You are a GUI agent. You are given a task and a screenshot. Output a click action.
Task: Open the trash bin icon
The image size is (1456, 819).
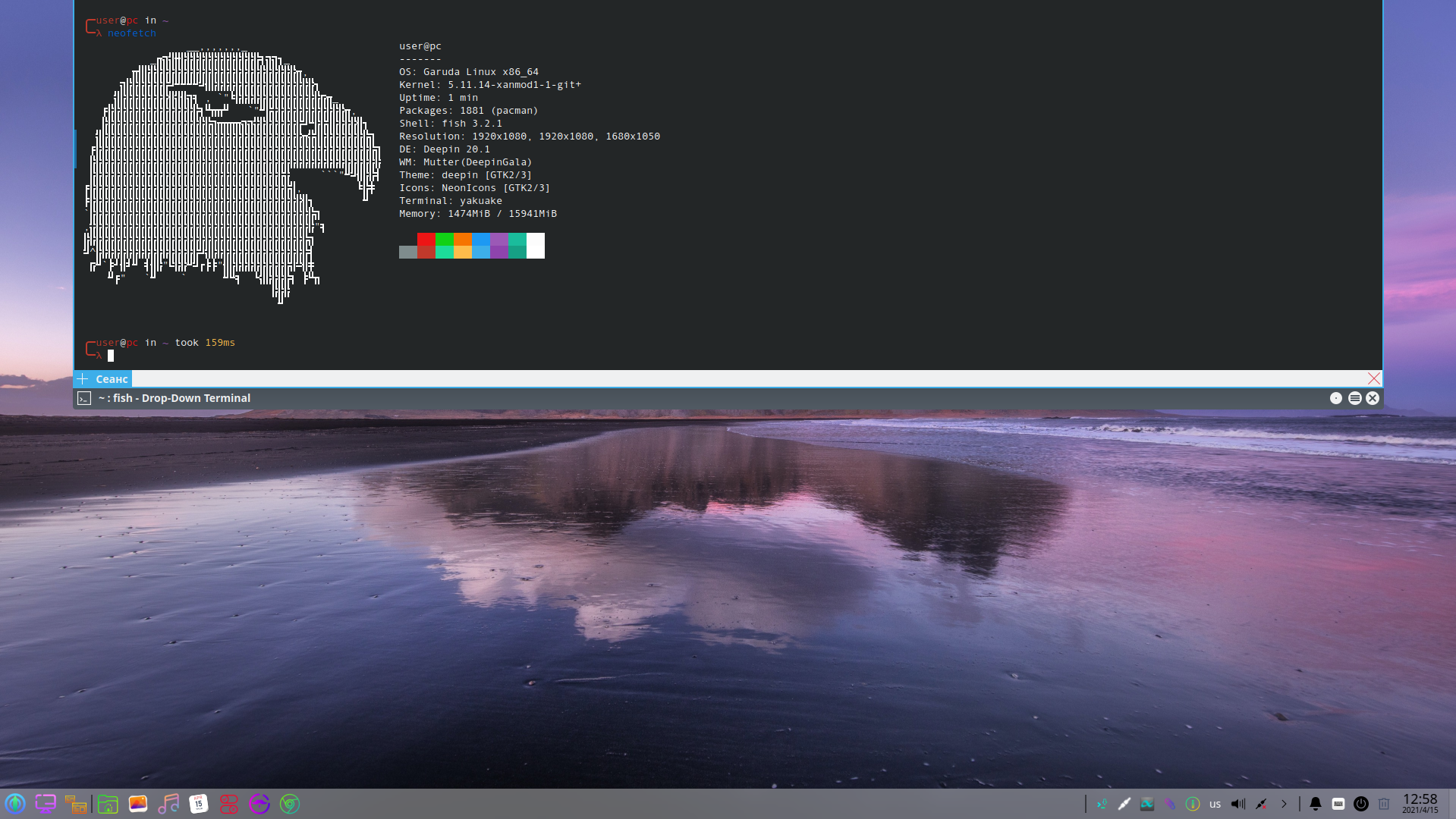tap(1384, 804)
